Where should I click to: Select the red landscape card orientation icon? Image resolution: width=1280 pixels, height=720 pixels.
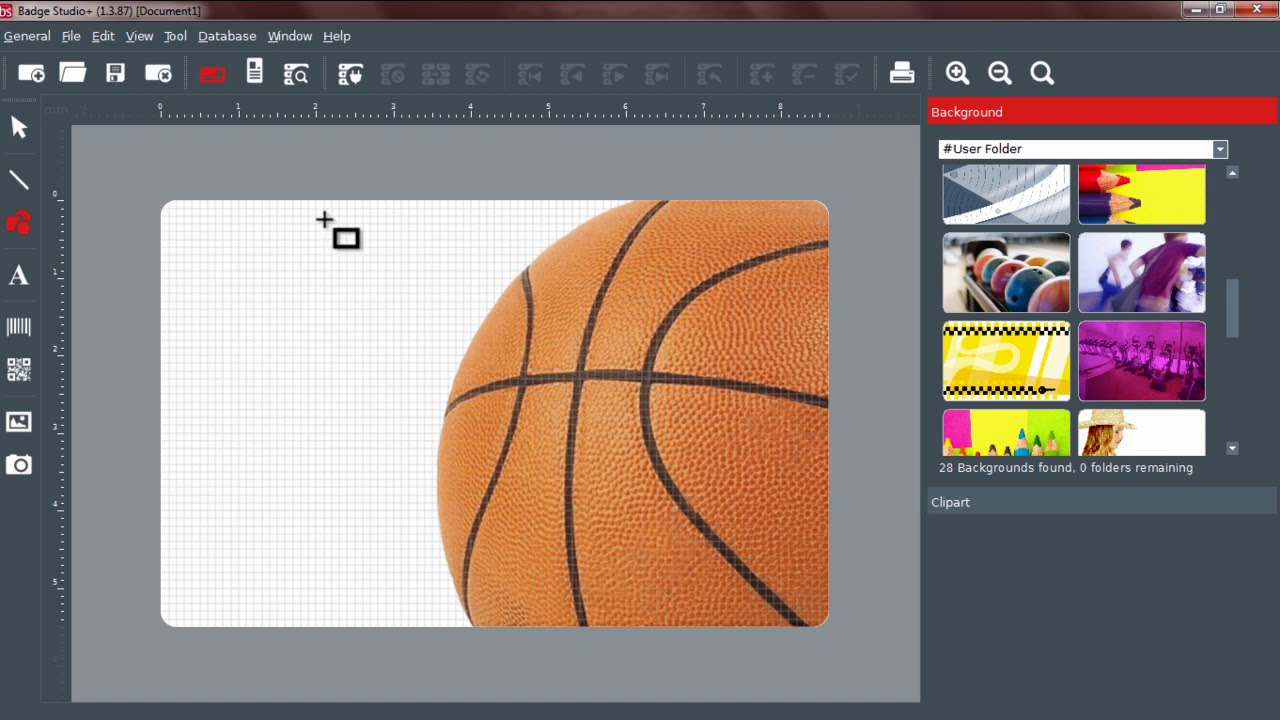(212, 74)
